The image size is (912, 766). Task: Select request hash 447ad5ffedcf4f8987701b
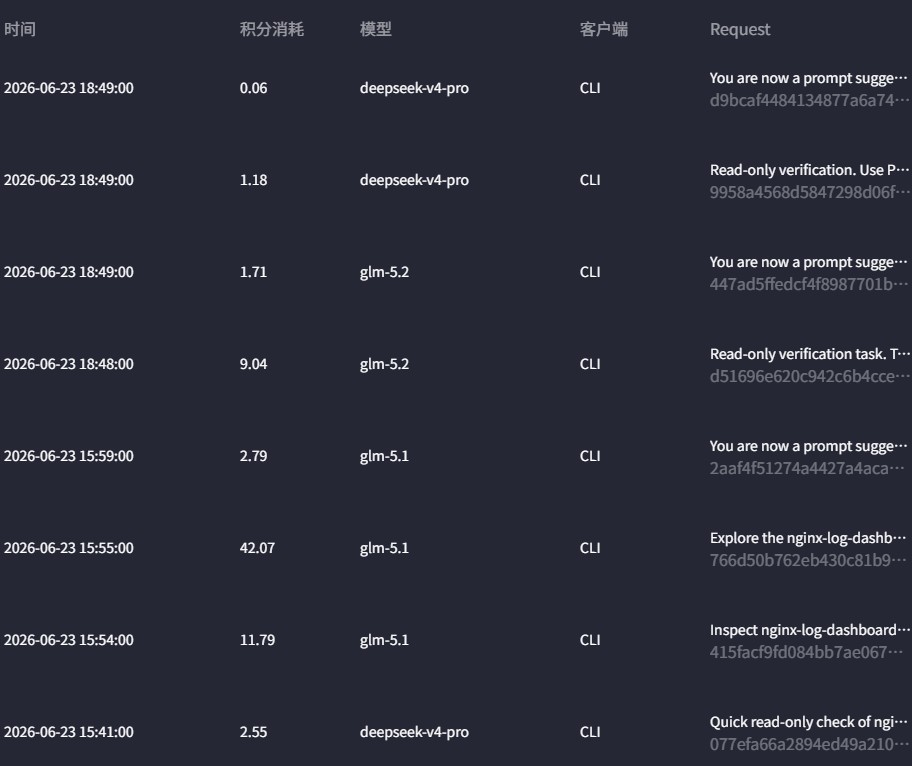pyautogui.click(x=808, y=284)
